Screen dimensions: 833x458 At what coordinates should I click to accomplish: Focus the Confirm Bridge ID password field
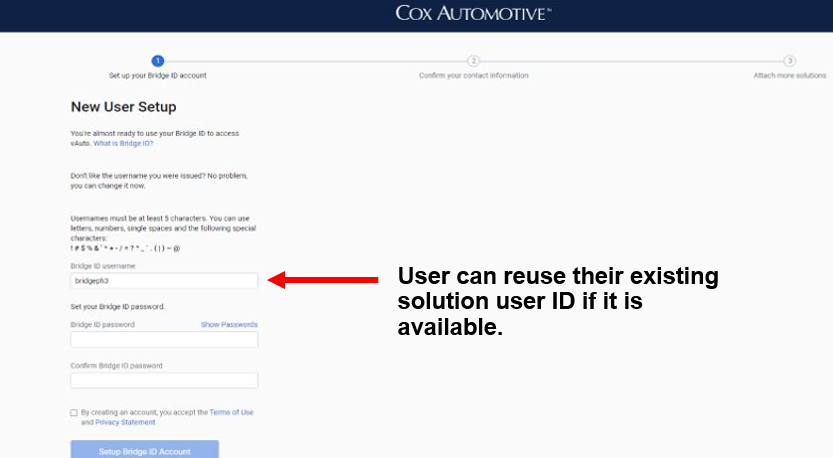(164, 380)
